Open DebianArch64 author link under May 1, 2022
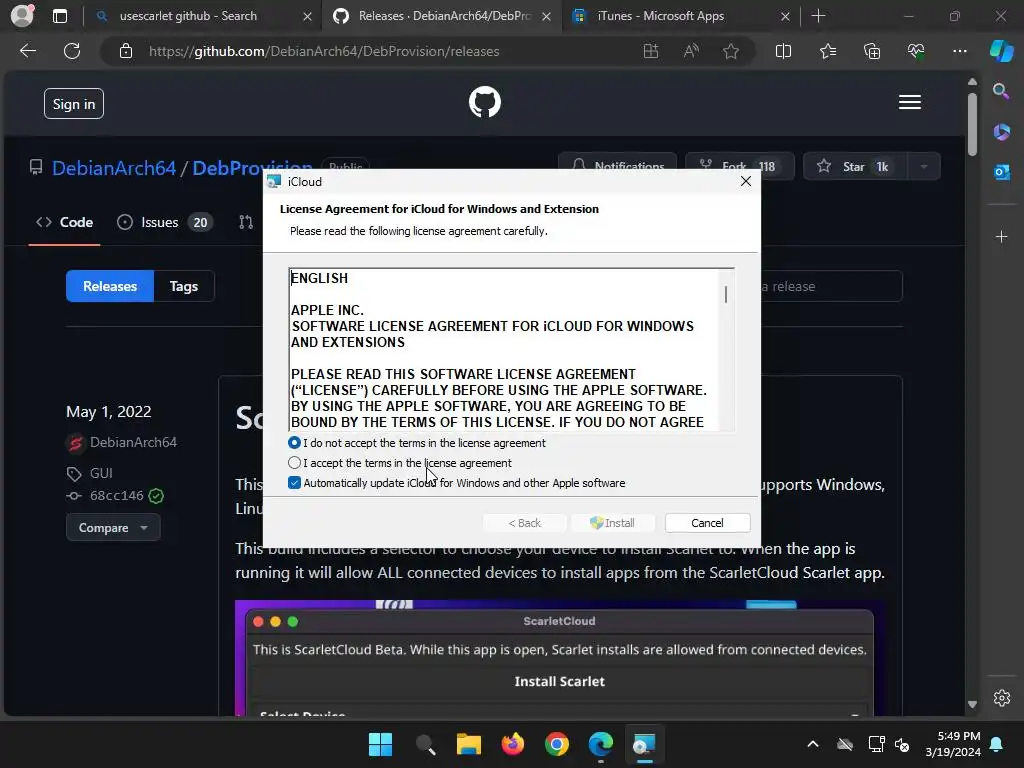Screen dimensions: 1024x768 pyautogui.click(x=133, y=442)
